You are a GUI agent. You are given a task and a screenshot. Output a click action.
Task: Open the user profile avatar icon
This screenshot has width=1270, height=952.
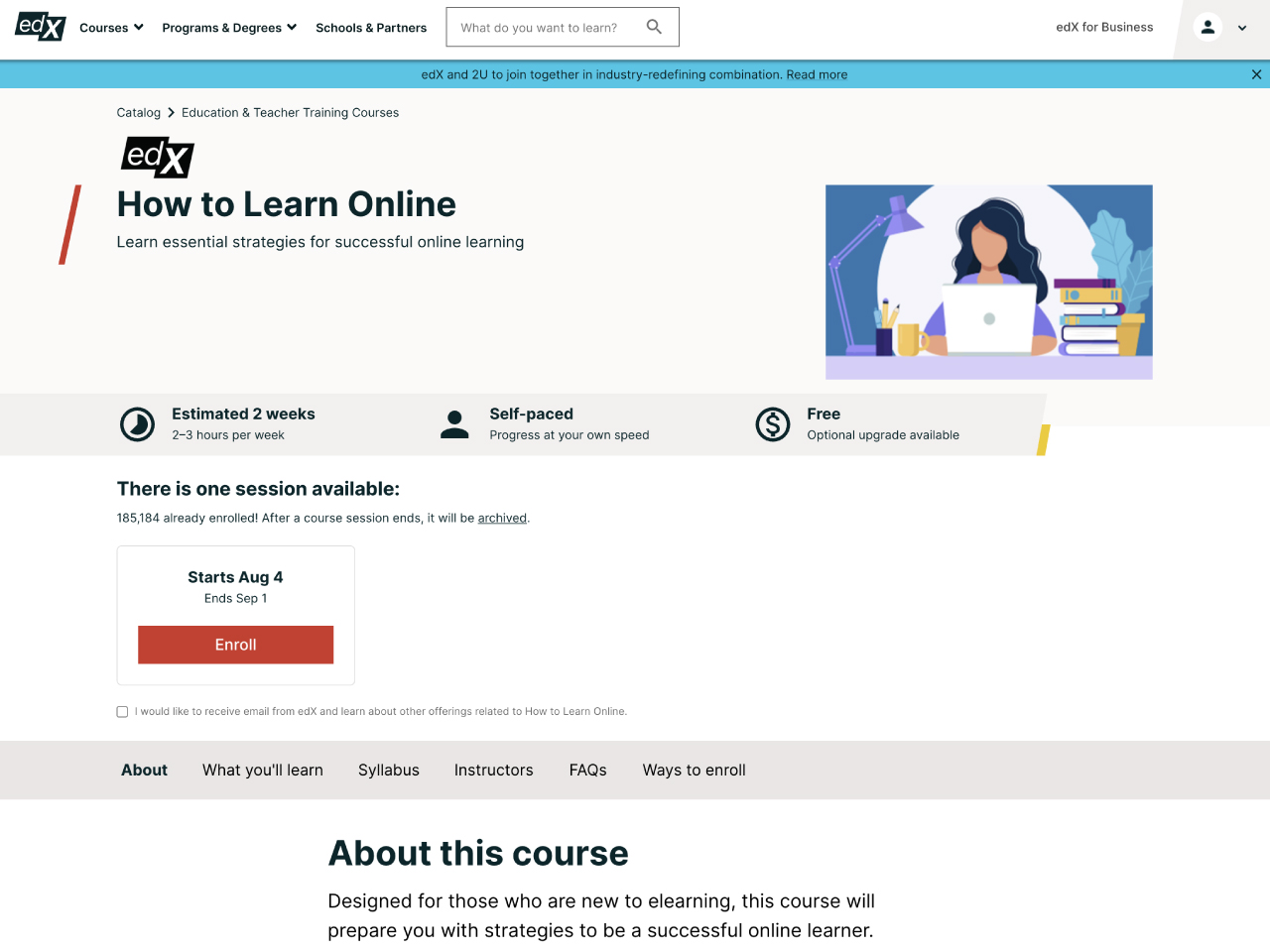[1207, 28]
